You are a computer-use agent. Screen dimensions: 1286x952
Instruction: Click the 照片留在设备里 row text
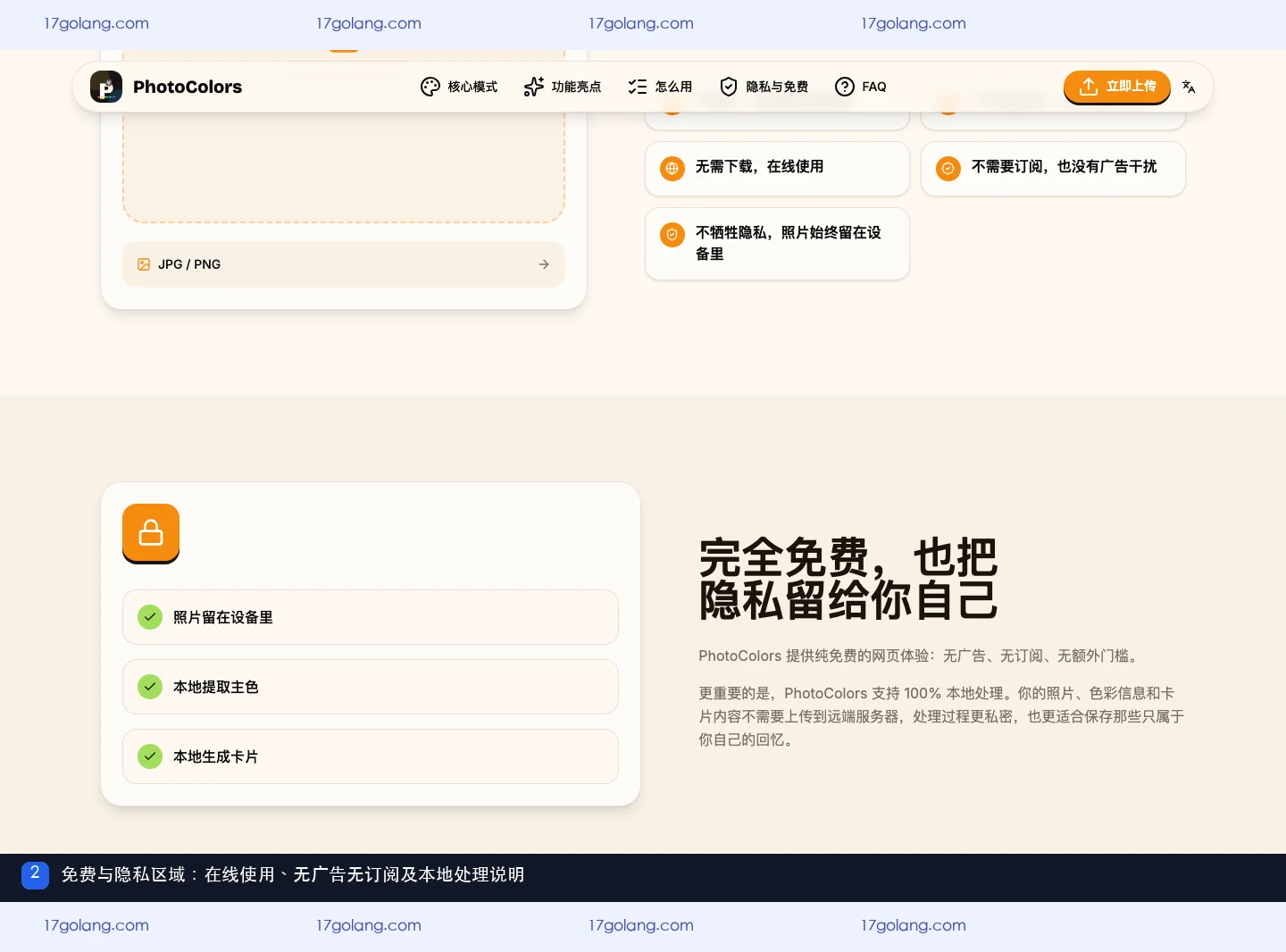click(x=223, y=617)
